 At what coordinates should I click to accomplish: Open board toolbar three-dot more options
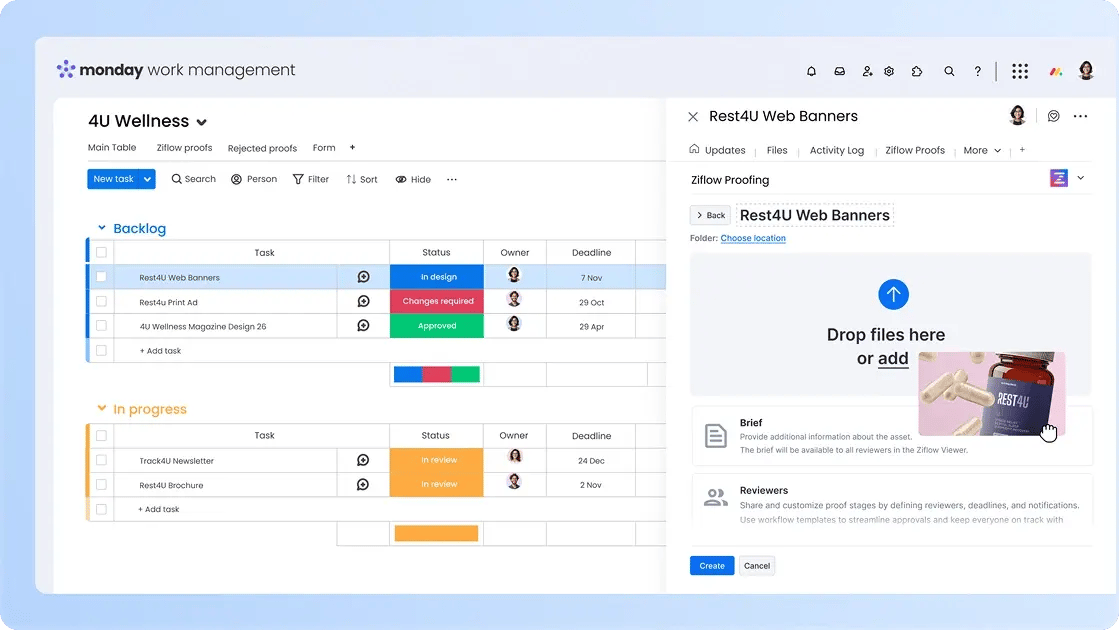coord(452,179)
